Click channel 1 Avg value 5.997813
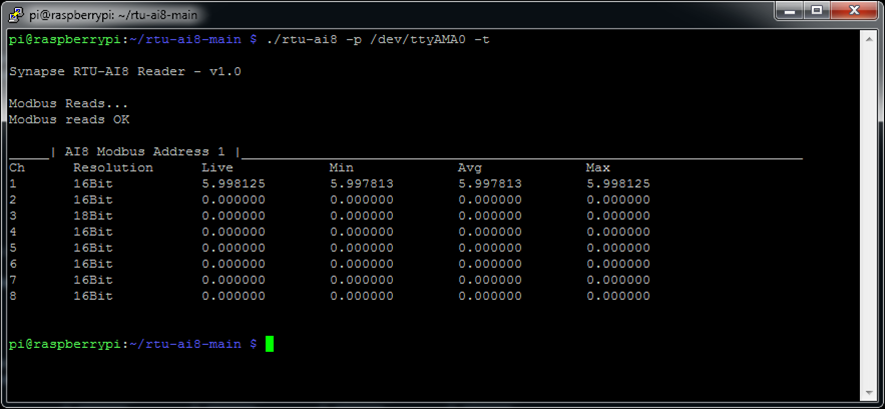 tap(490, 184)
